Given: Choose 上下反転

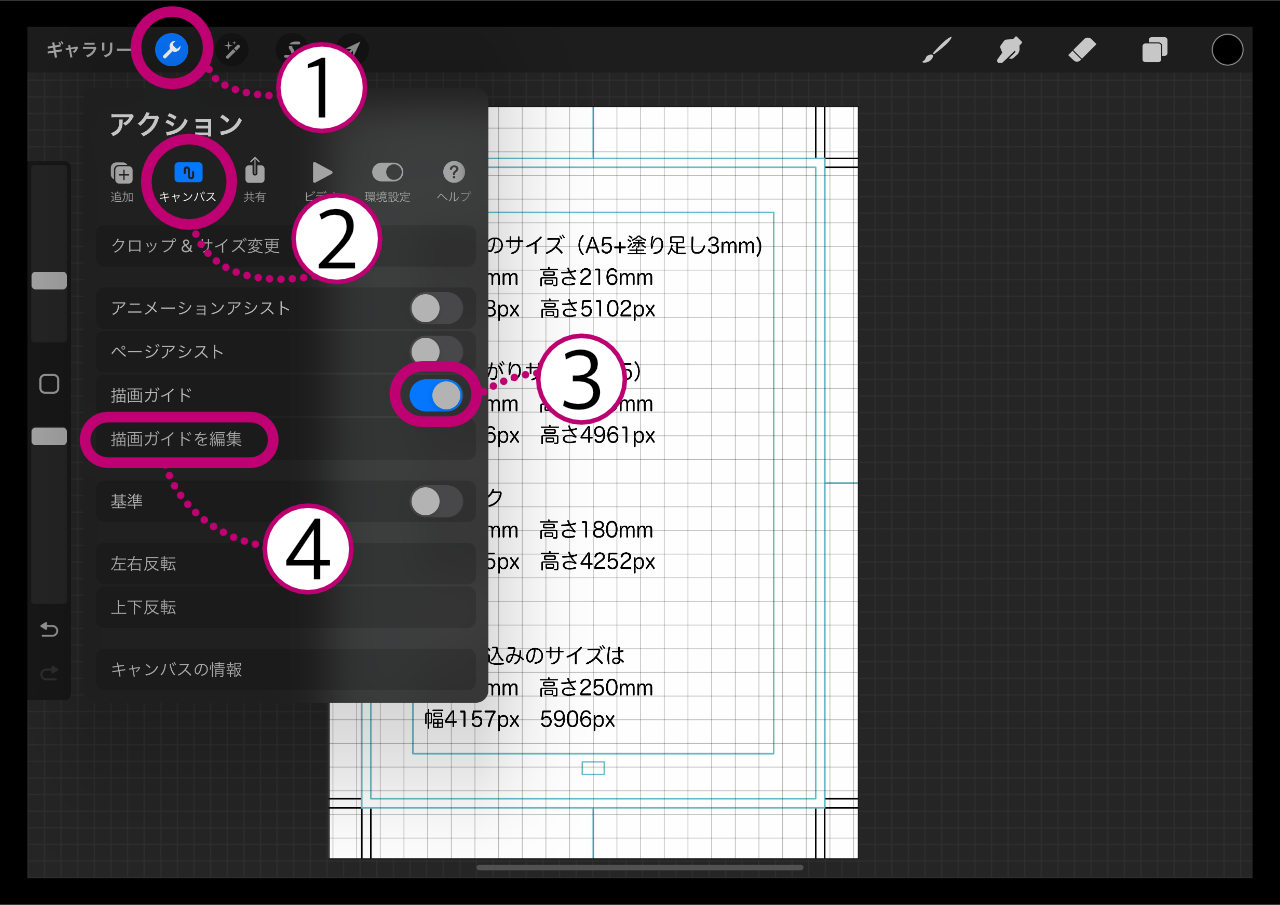Looking at the screenshot, I should [x=286, y=607].
